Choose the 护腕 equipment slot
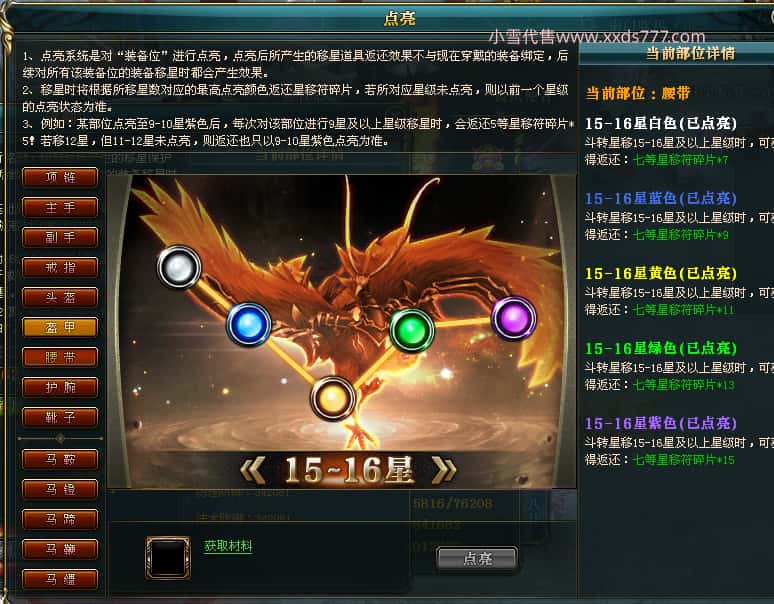 60,387
